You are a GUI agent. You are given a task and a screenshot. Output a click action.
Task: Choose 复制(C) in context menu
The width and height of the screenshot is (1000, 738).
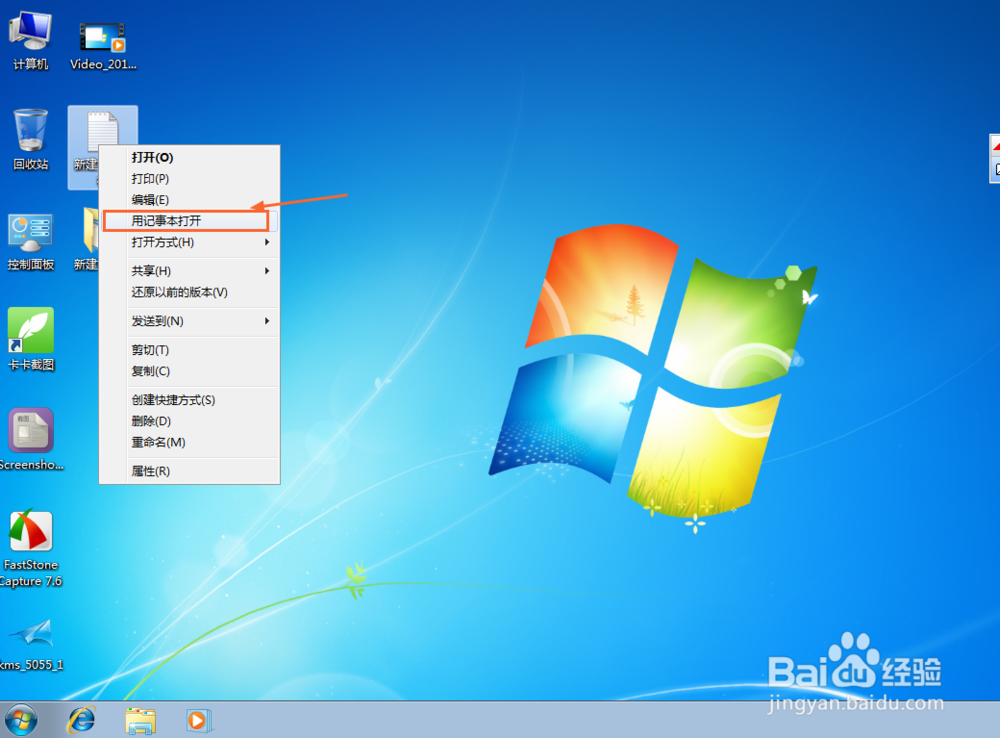coord(190,371)
